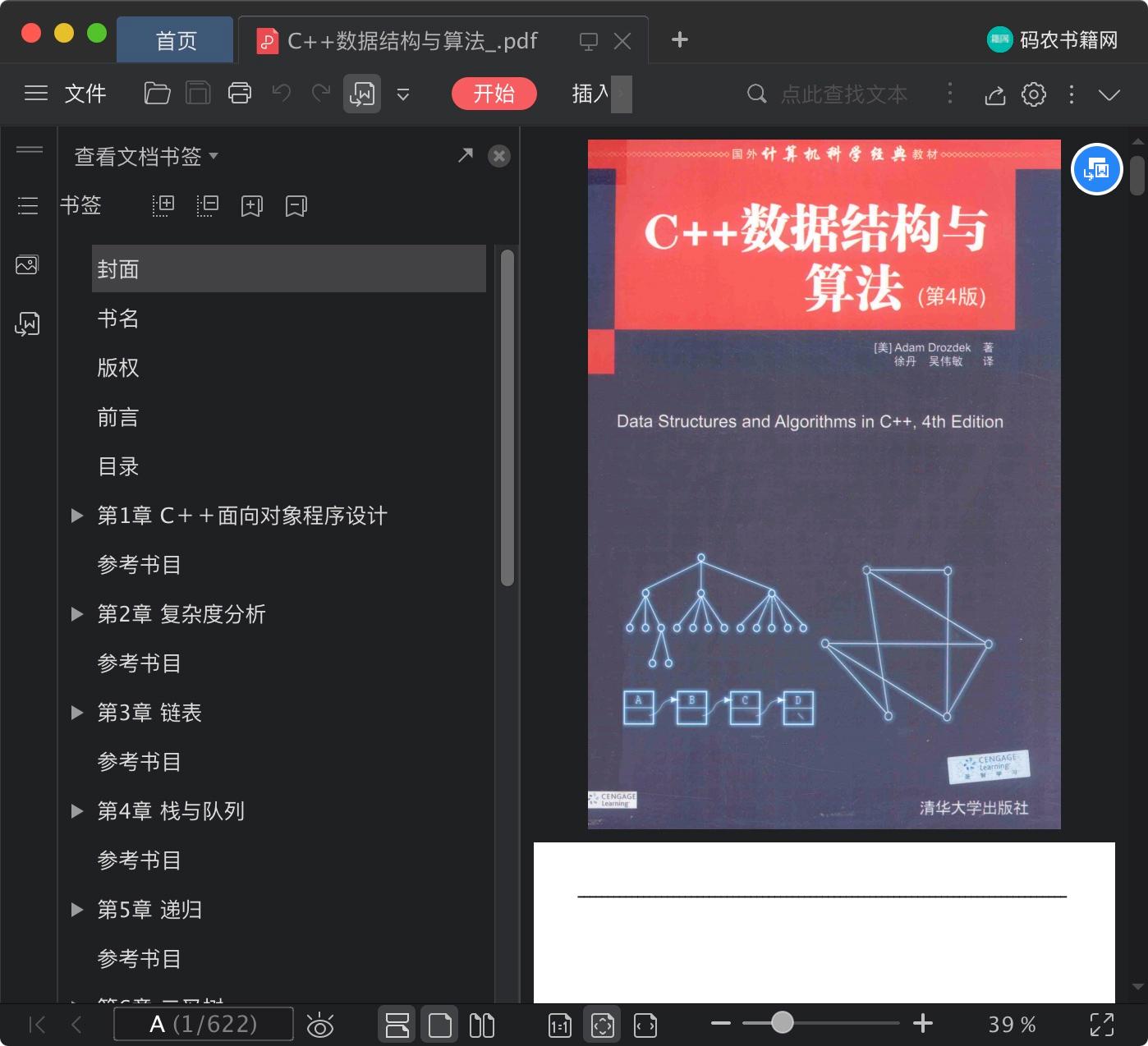Toggle eye protection mode
Image resolution: width=1148 pixels, height=1046 pixels.
(x=320, y=1025)
